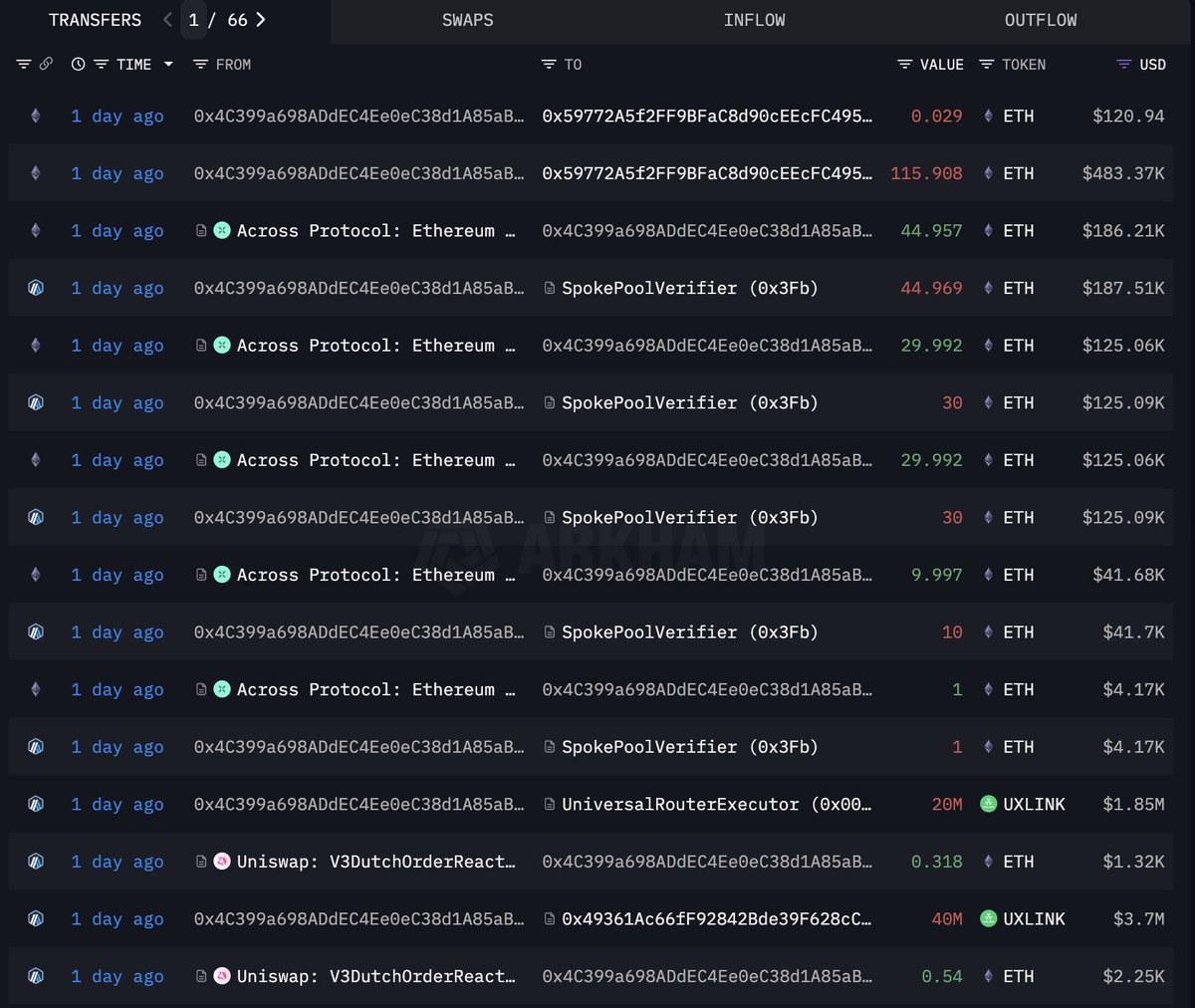Open the TO column filter
Image resolution: width=1195 pixels, height=1008 pixels.
coord(549,64)
